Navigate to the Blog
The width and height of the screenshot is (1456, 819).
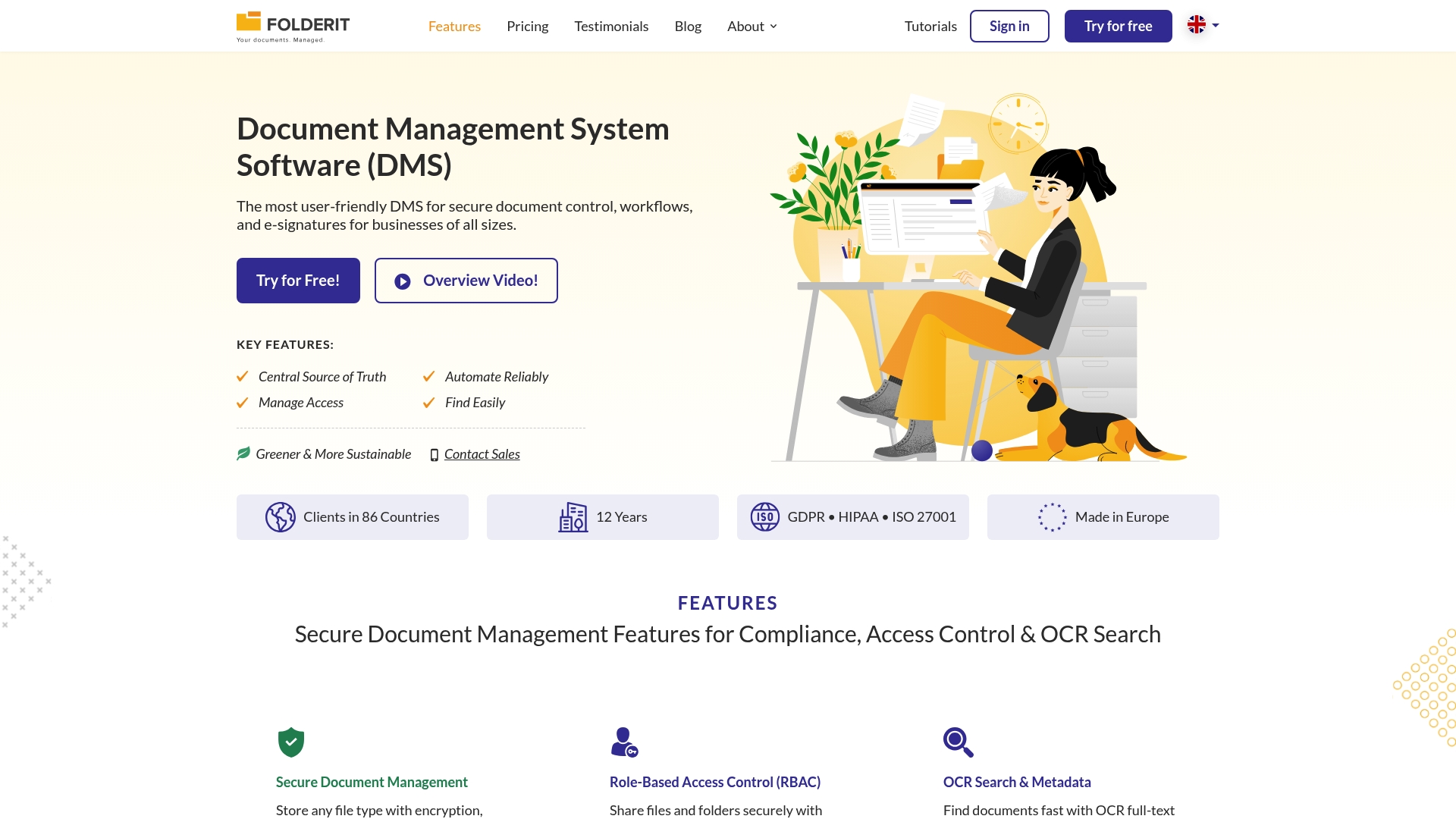(x=688, y=26)
